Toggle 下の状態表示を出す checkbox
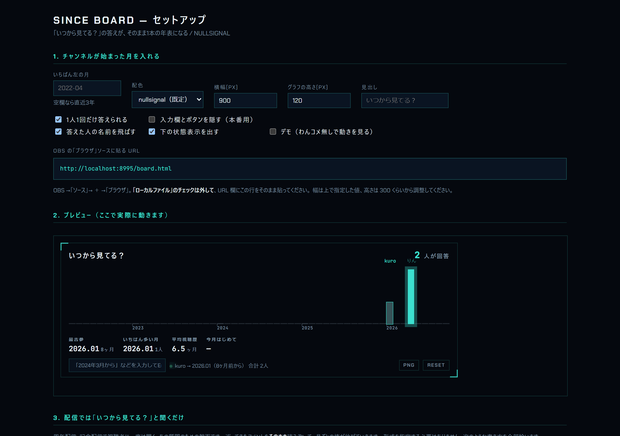 click(152, 132)
